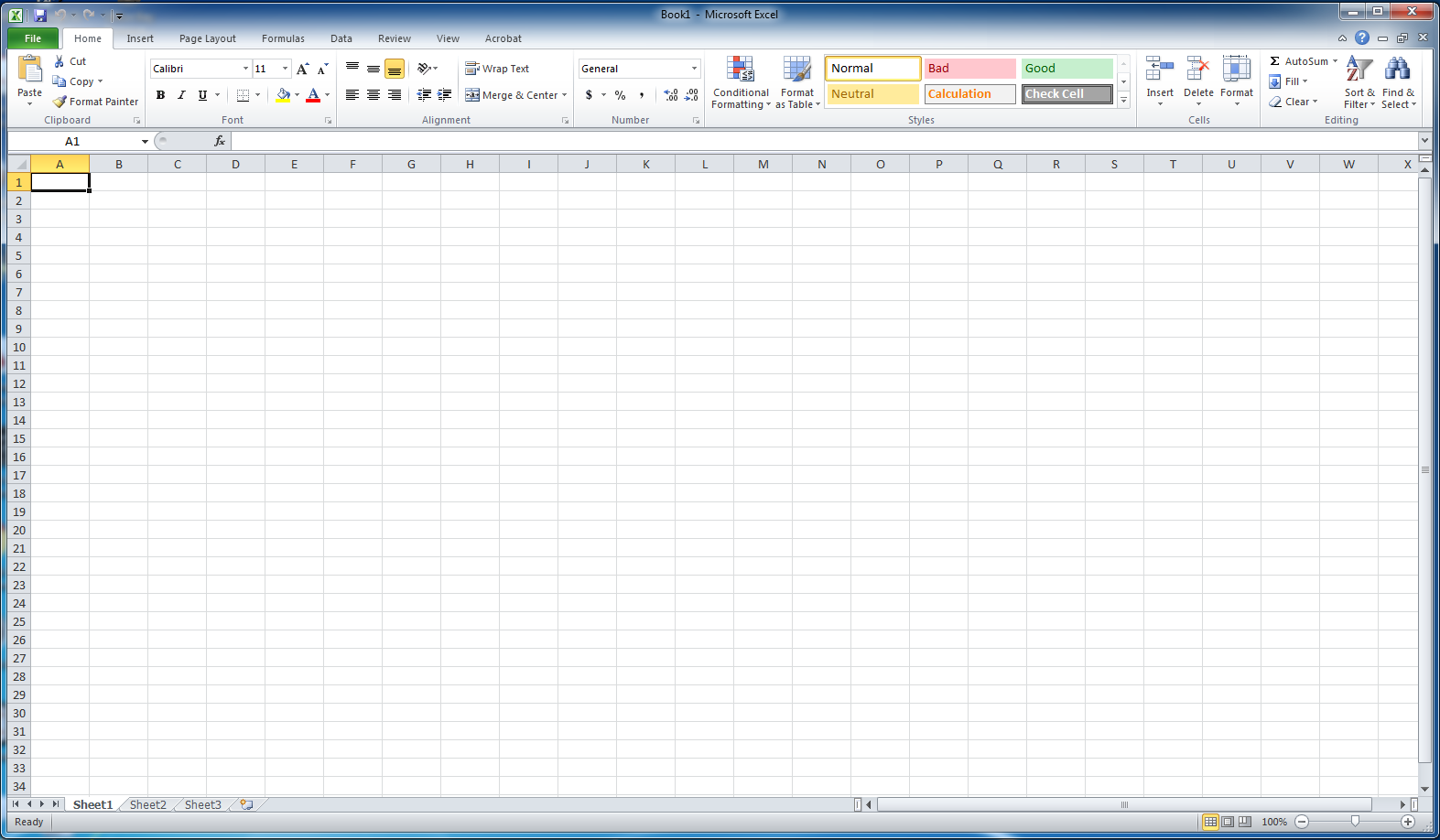Screen dimensions: 1440x840
Task: Select the Format Painter tool
Action: point(96,102)
